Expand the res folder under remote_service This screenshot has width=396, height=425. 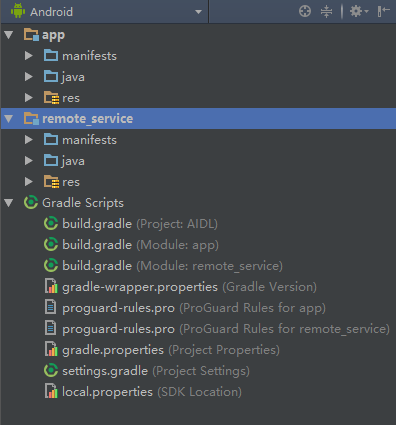29,182
